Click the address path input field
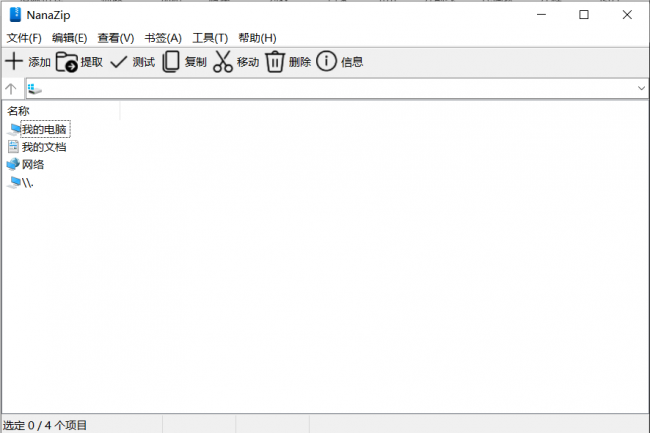This screenshot has height=433, width=650. 337,88
